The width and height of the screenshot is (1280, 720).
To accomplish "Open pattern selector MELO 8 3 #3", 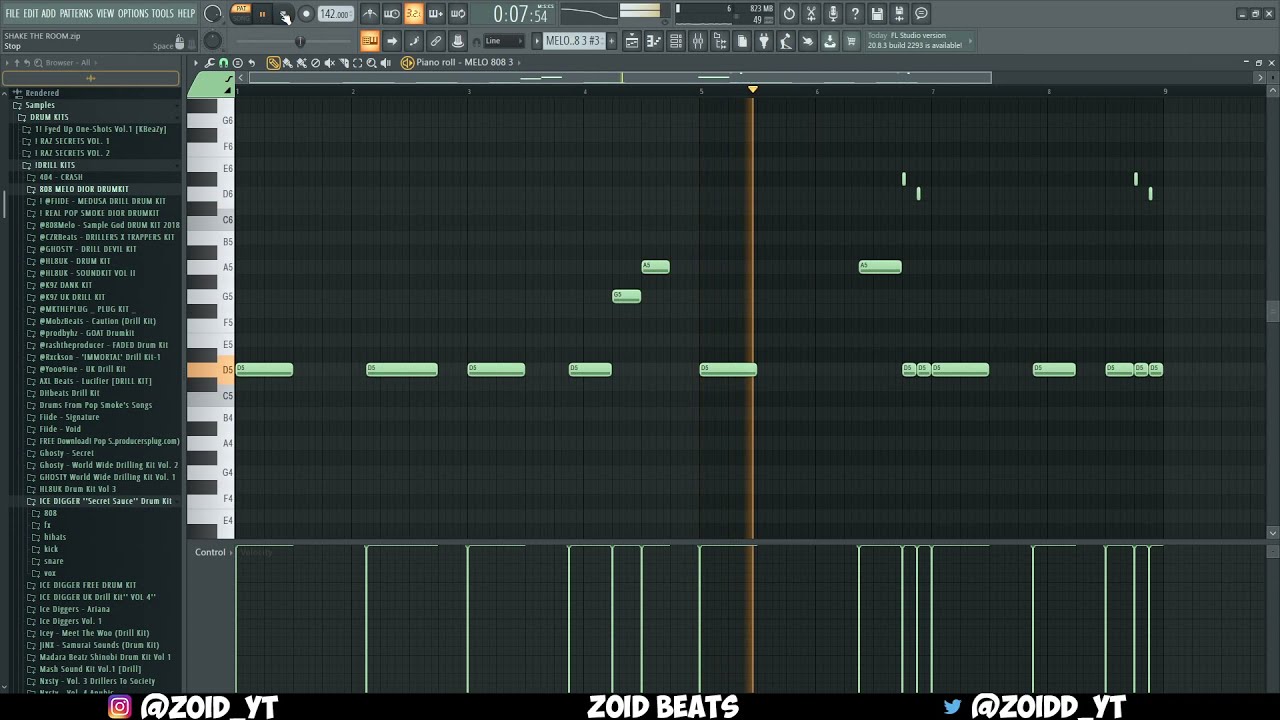I will click(x=572, y=41).
